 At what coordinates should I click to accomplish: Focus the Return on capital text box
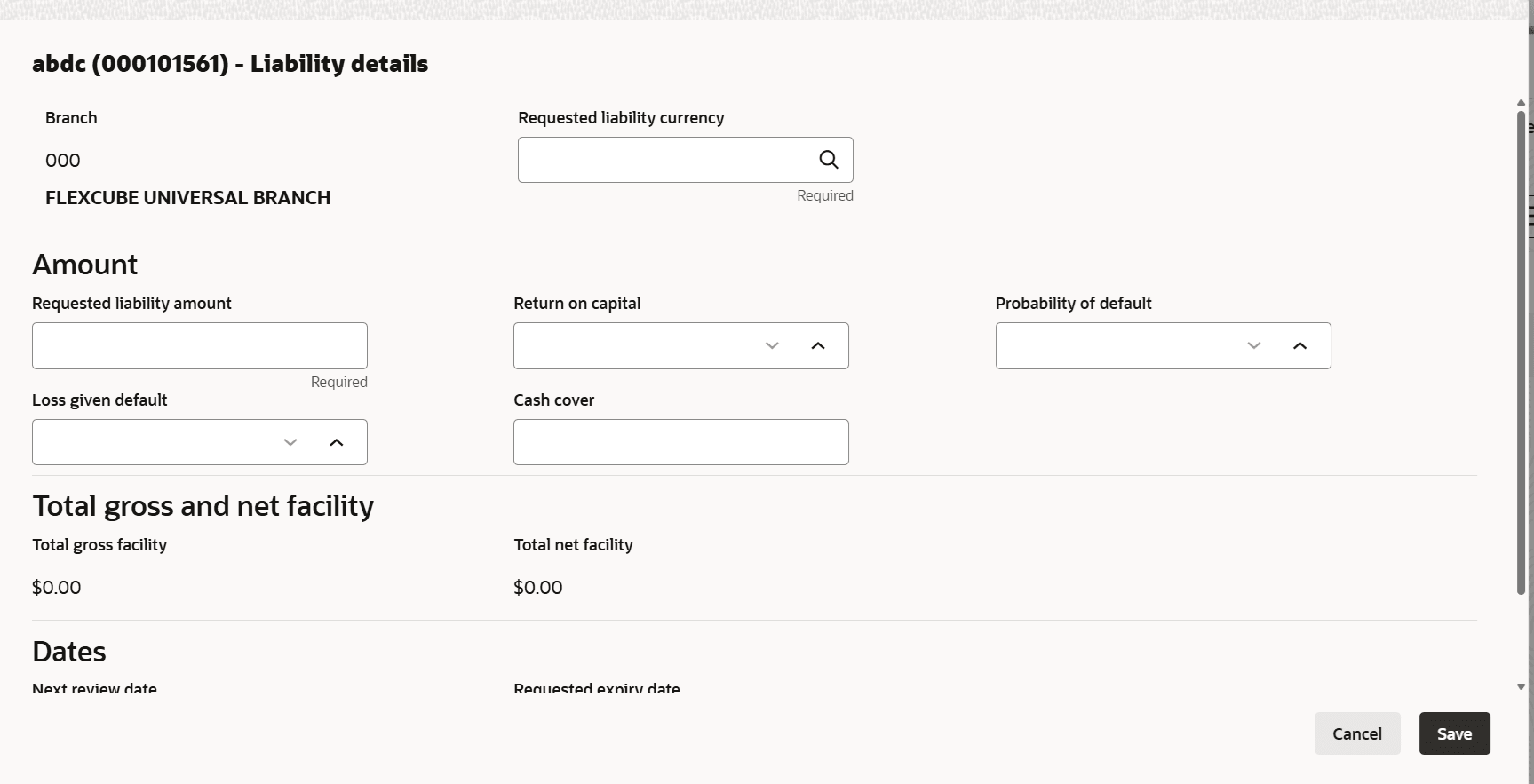[631, 345]
